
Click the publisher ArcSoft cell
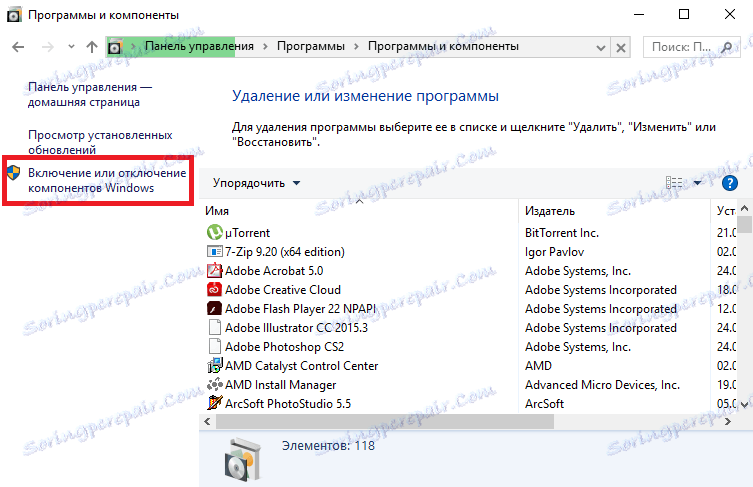pos(544,404)
